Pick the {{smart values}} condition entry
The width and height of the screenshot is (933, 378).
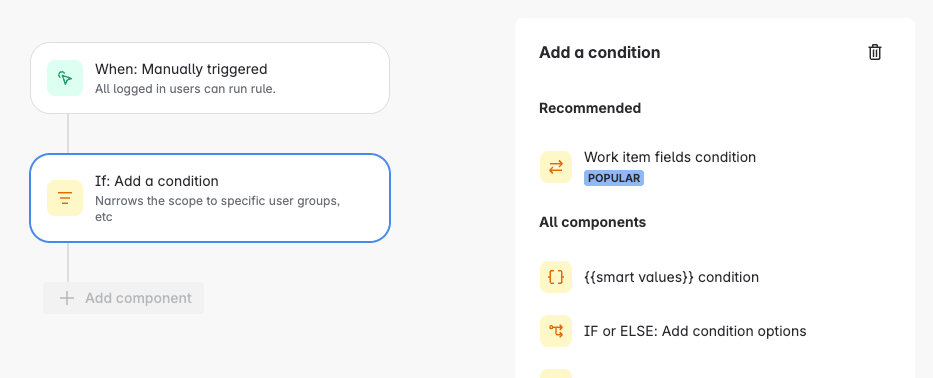tap(671, 277)
